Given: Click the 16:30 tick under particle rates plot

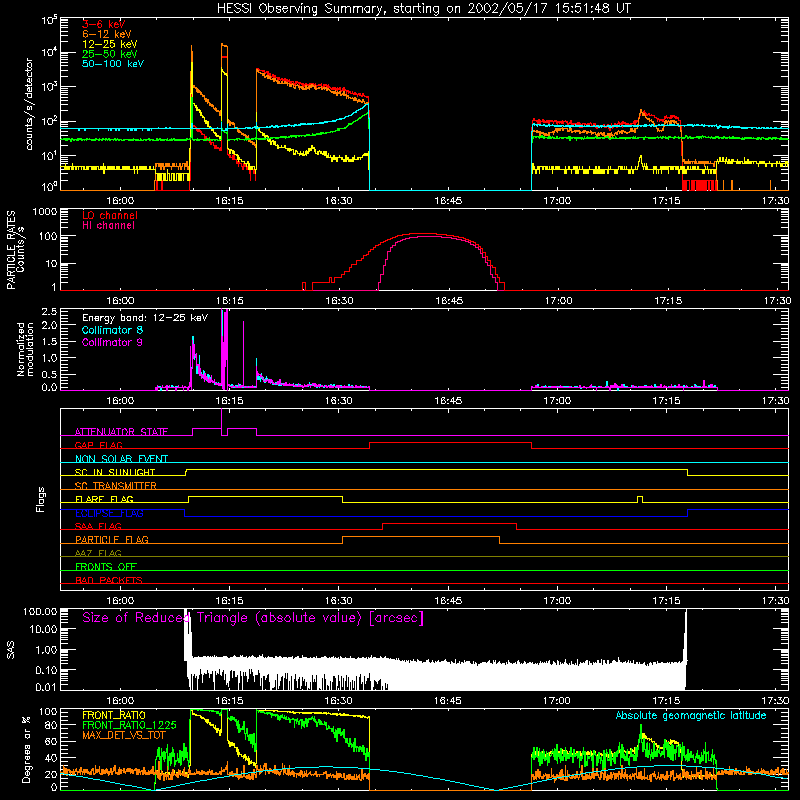Looking at the screenshot, I should pyautogui.click(x=339, y=301).
